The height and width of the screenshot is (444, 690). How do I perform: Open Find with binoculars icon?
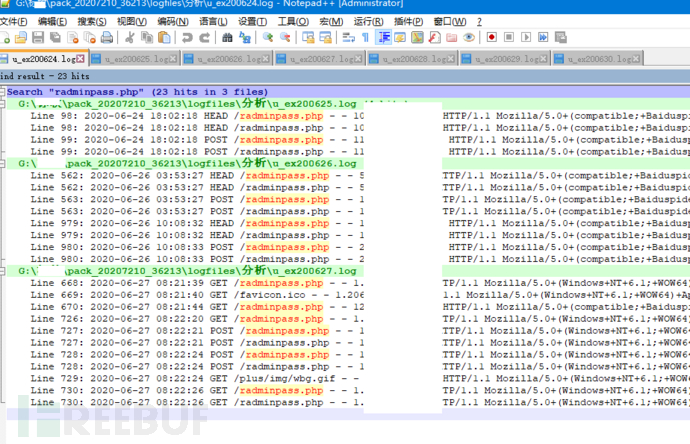(x=227, y=38)
